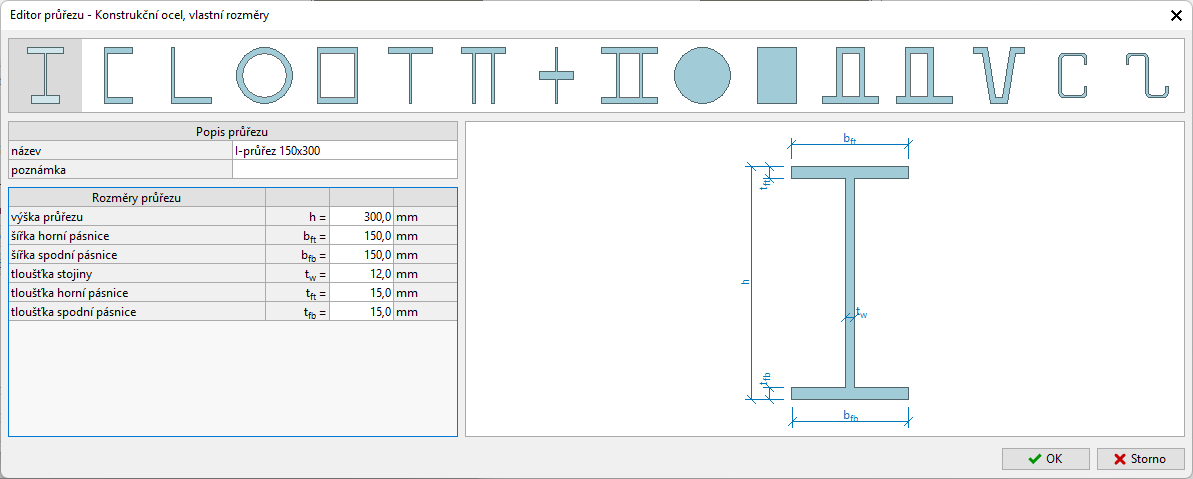The image size is (1193, 479).
Task: Cancel with the Storno button
Action: (x=1140, y=459)
